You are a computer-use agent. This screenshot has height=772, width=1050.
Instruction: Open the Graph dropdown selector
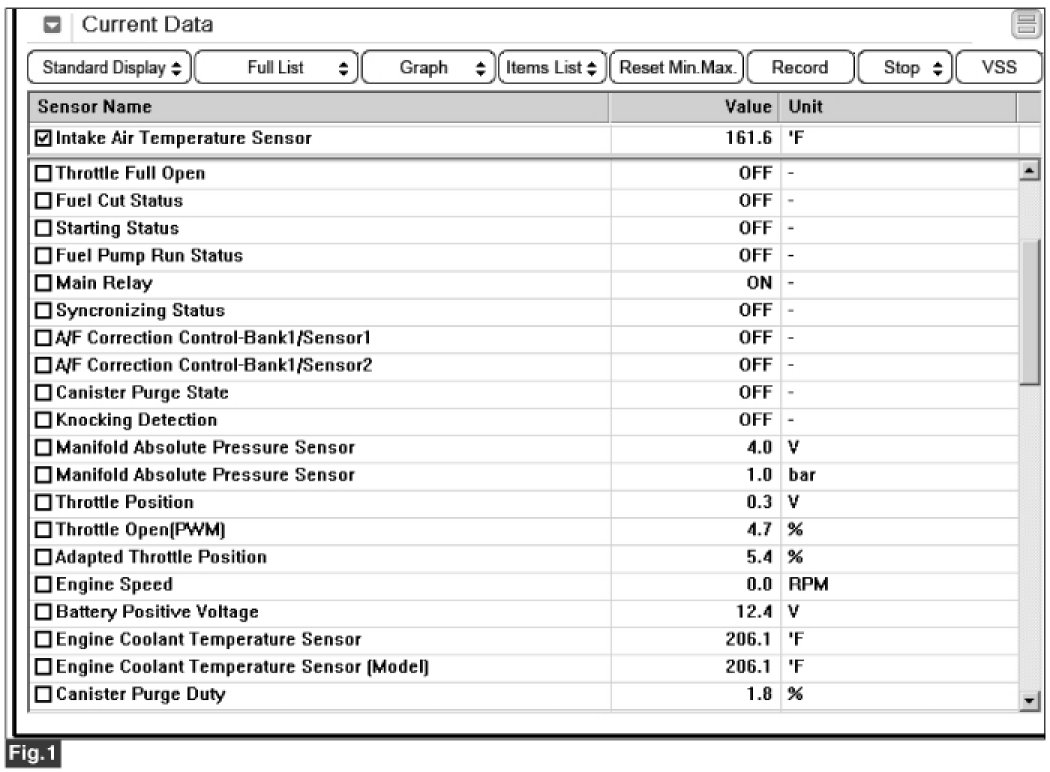click(427, 68)
